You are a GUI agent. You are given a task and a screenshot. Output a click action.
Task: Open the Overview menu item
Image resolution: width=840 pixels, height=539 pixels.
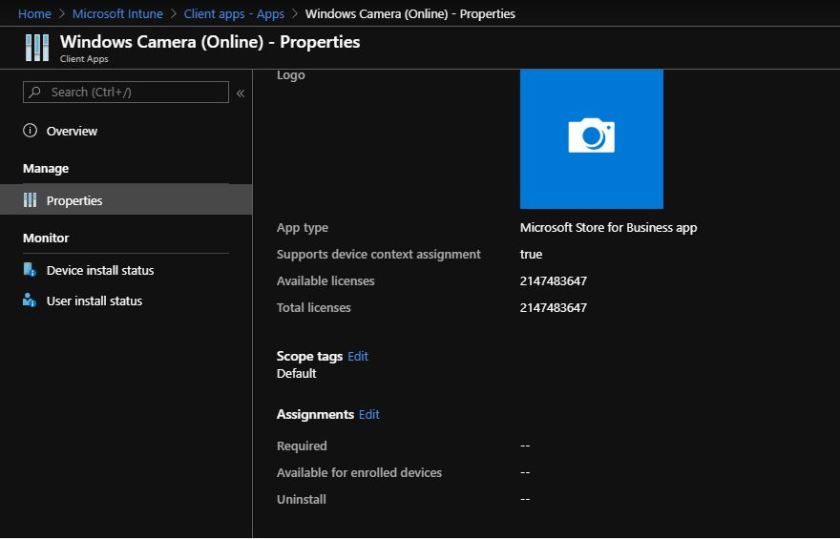click(x=72, y=131)
